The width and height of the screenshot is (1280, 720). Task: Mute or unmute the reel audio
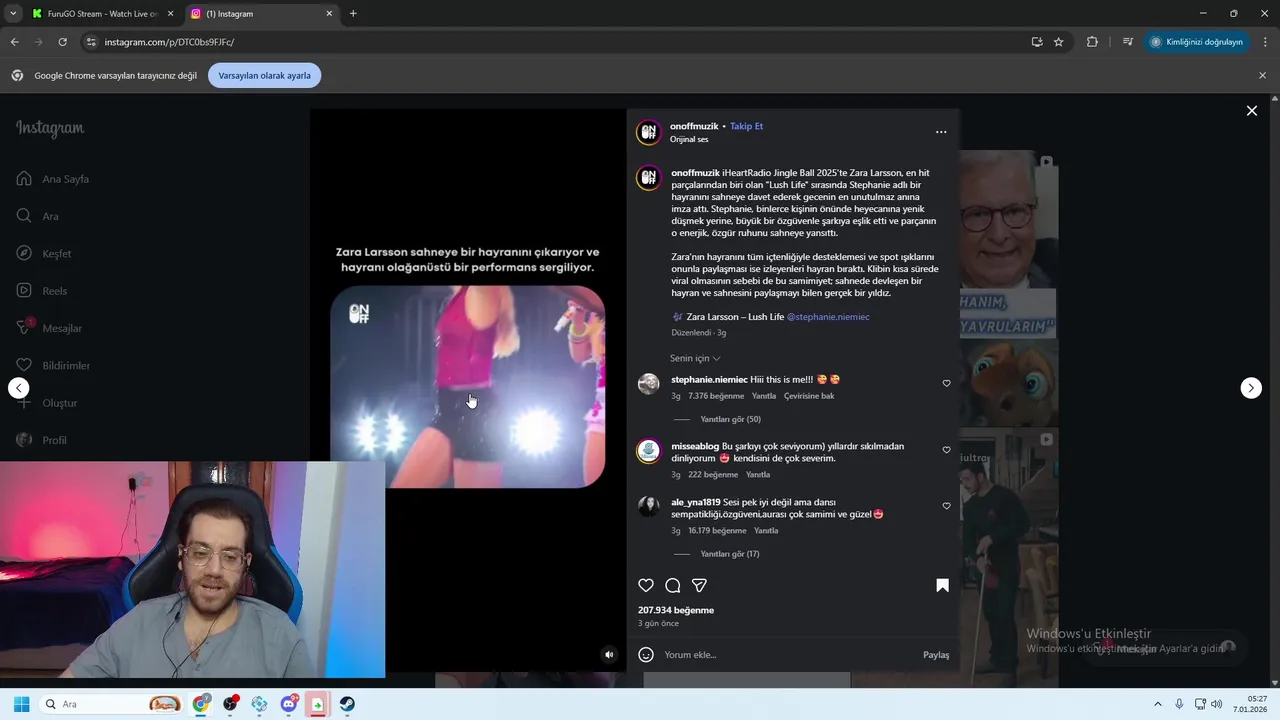[x=609, y=655]
